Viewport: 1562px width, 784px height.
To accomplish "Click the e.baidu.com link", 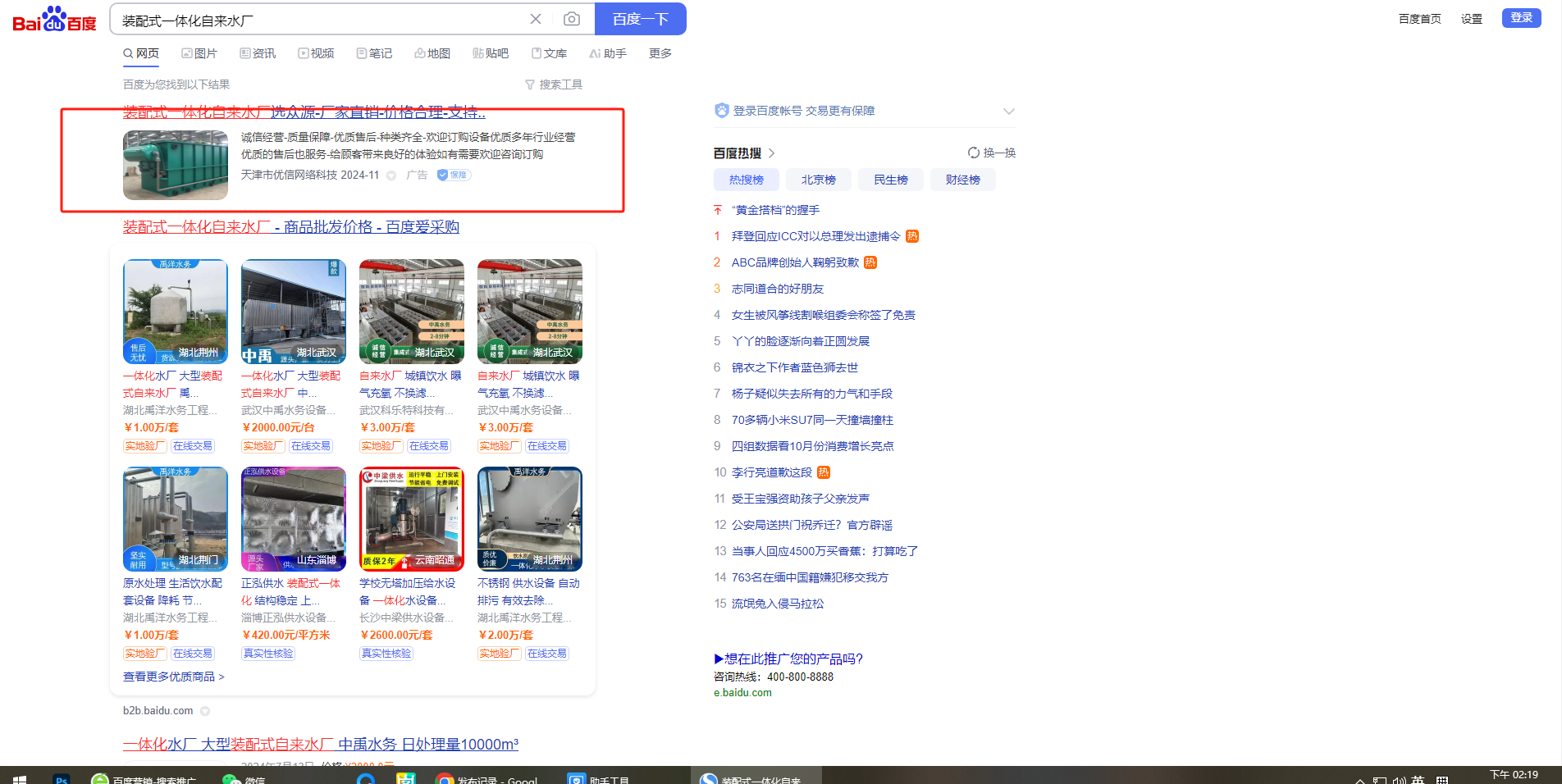I will click(x=742, y=693).
